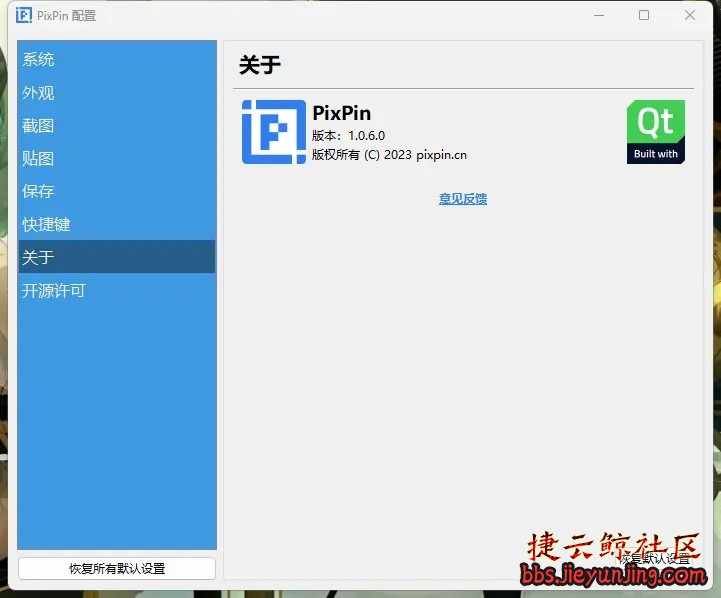Open the 开源许可 license page
This screenshot has height=598, width=721.
coord(116,290)
